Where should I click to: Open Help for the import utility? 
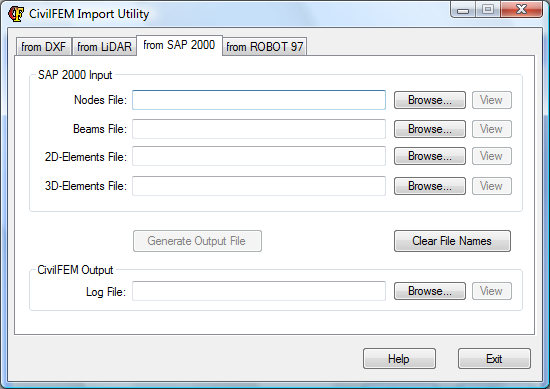tap(399, 358)
